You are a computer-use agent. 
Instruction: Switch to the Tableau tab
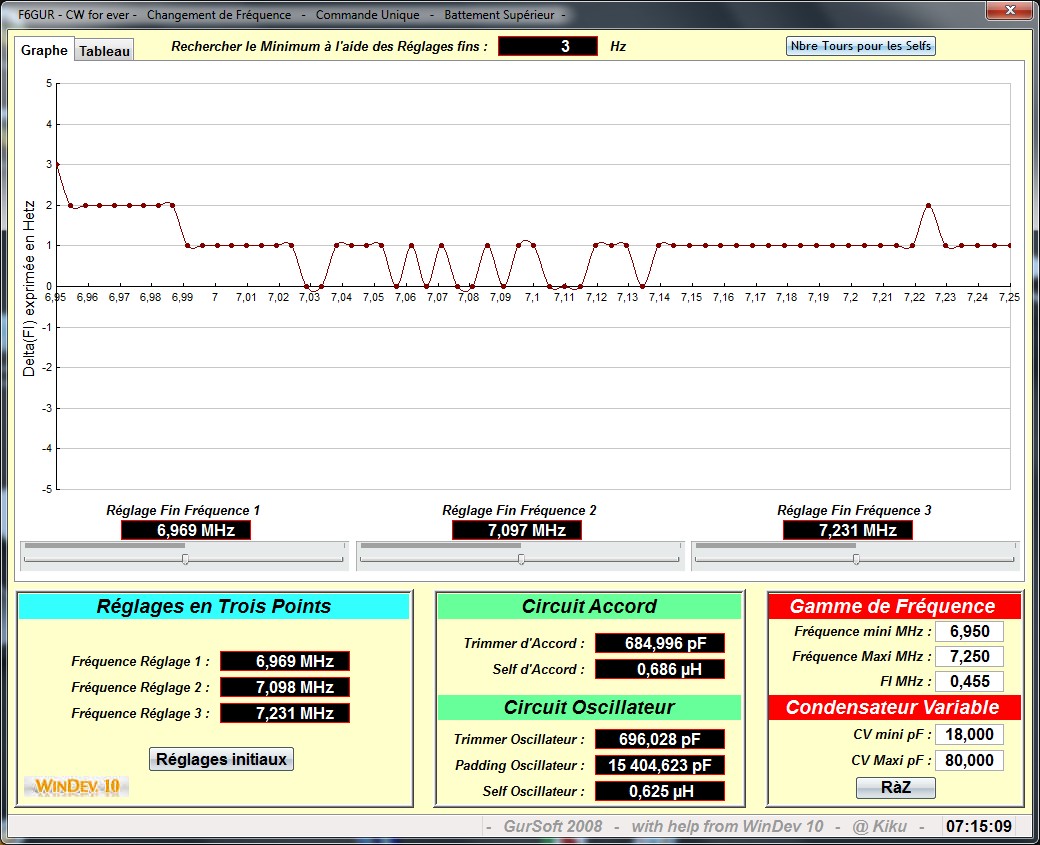[x=105, y=51]
